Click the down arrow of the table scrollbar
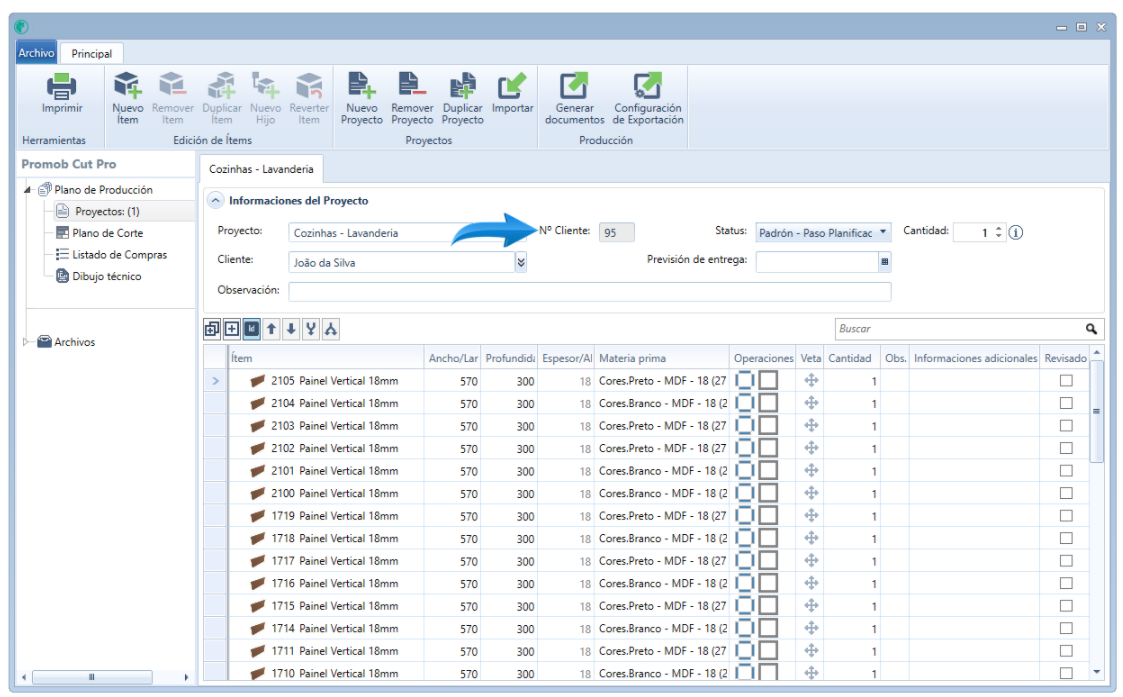The width and height of the screenshot is (1123, 697). coord(1097,672)
